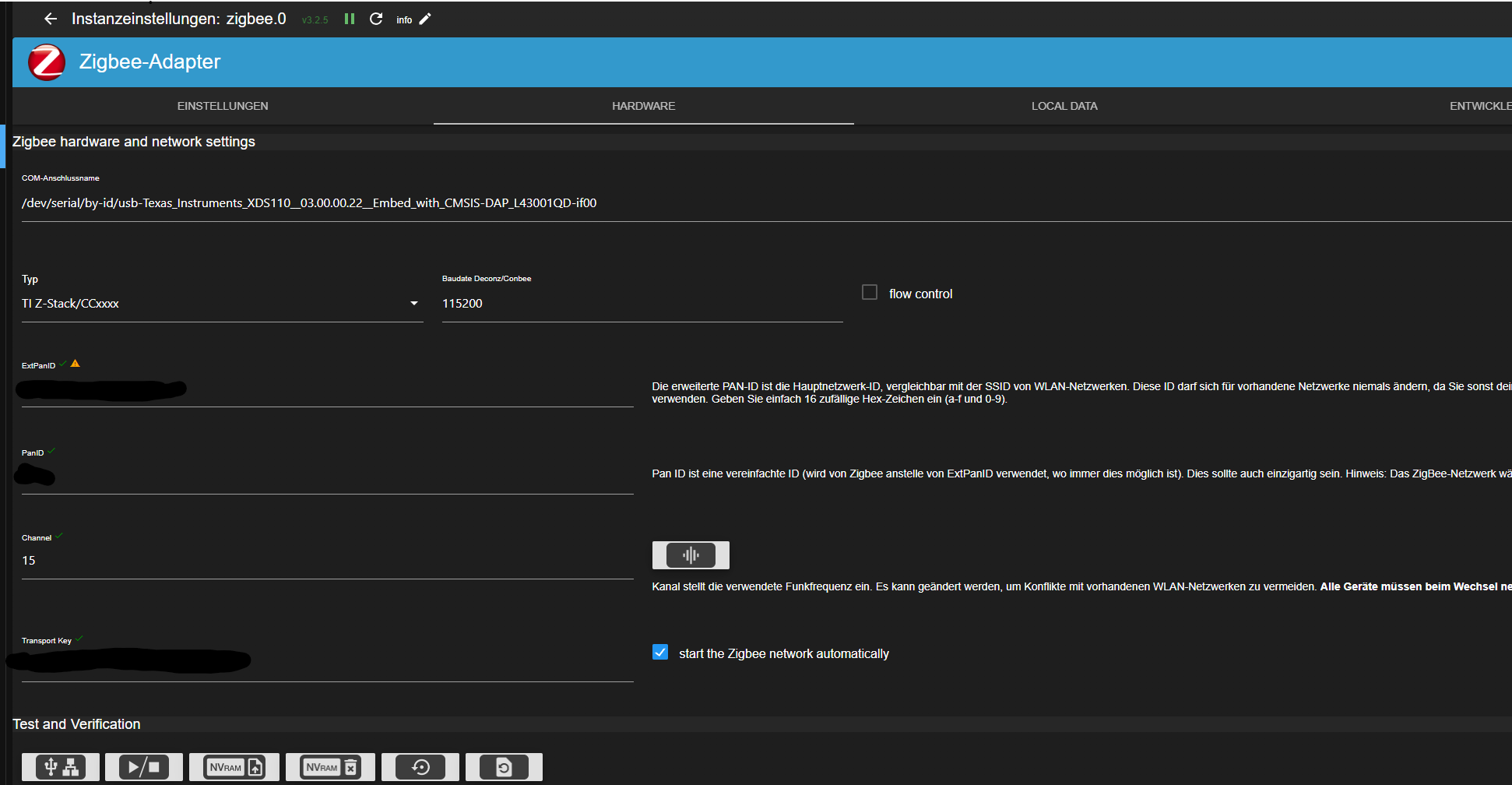Click the COM-Anschlussname input field
The image size is (1512, 785).
point(767,203)
